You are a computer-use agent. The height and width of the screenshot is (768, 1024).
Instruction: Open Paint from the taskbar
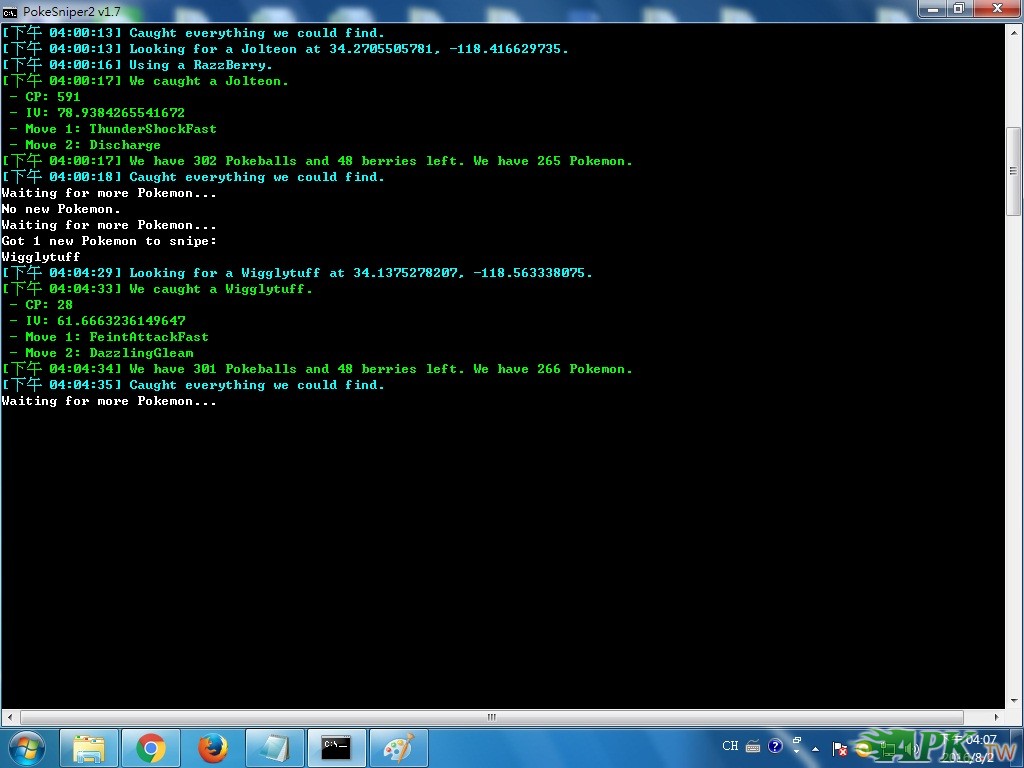pyautogui.click(x=398, y=747)
